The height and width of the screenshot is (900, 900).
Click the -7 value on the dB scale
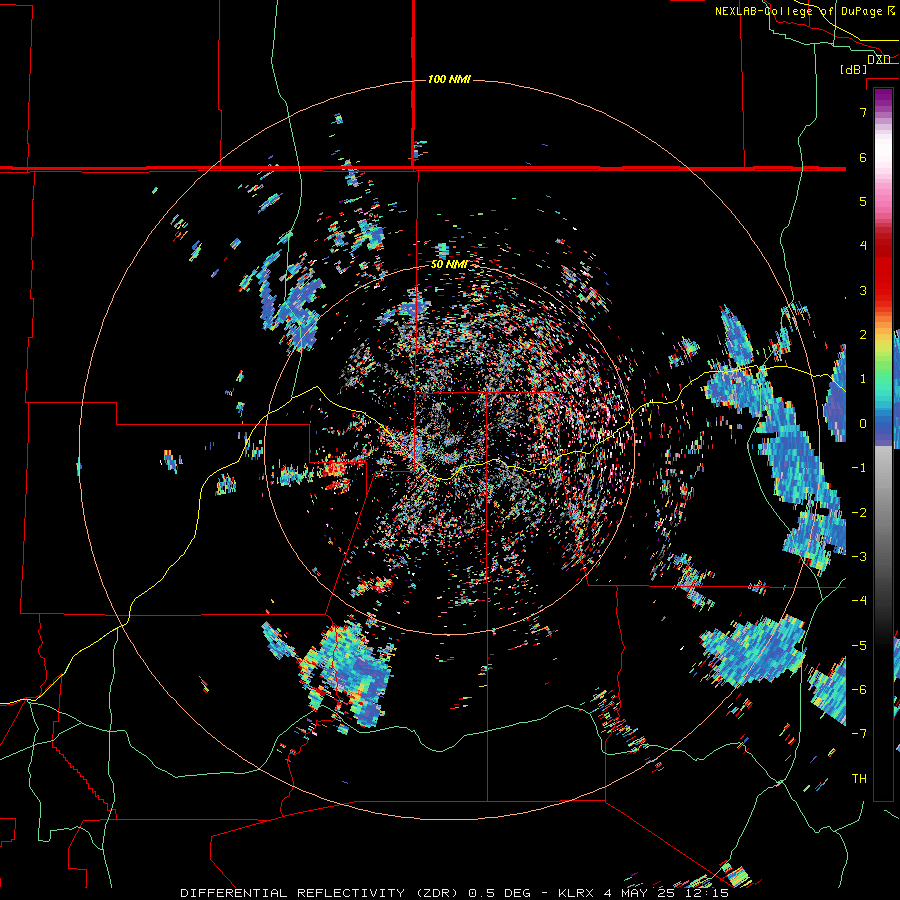[x=859, y=734]
